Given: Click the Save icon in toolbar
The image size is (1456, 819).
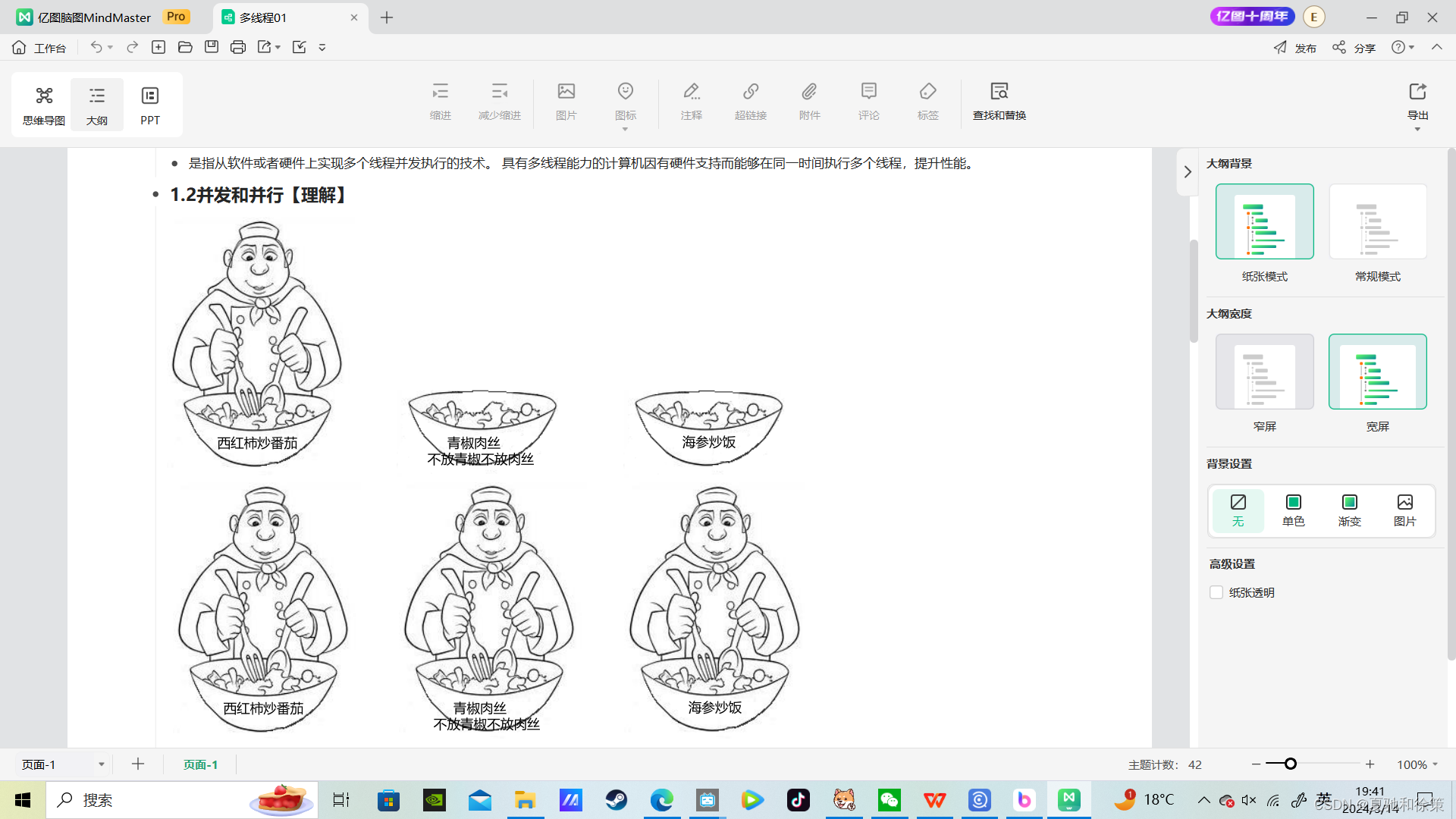Looking at the screenshot, I should [212, 47].
